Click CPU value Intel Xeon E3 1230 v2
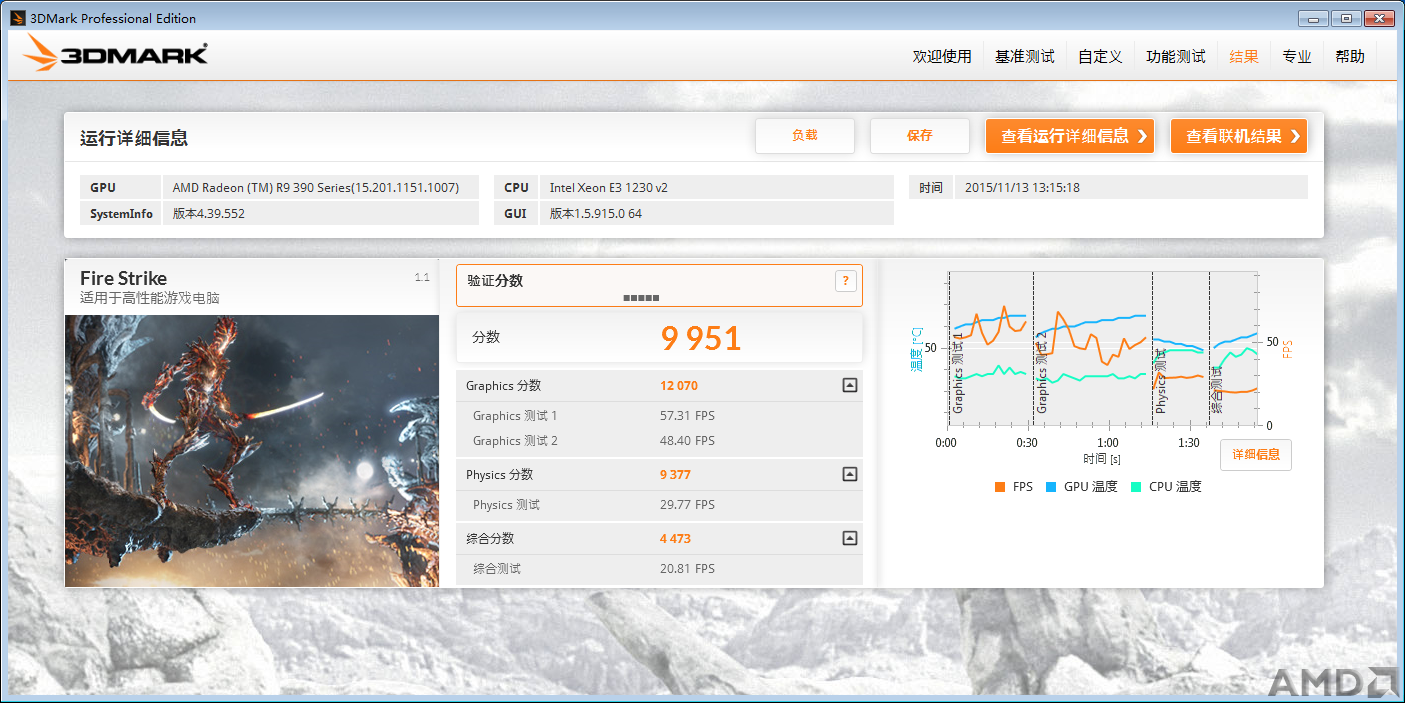The image size is (1405, 703). [609, 188]
